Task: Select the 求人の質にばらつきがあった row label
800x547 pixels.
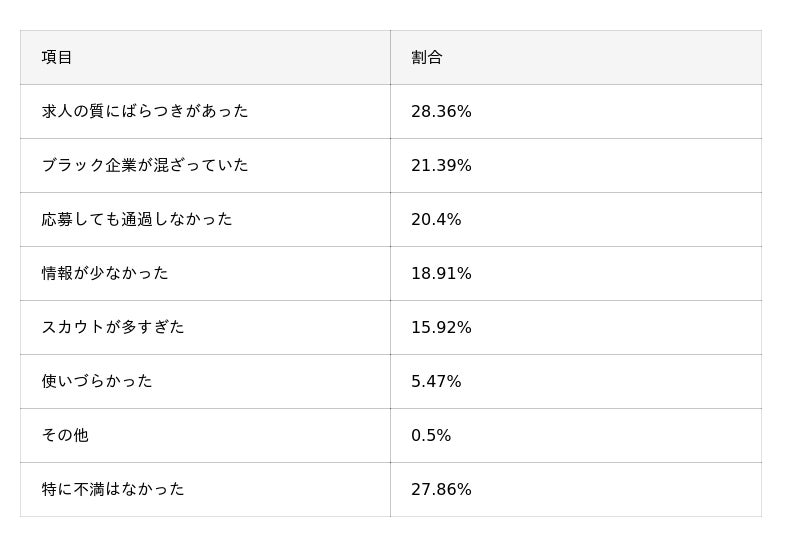Action: point(145,111)
